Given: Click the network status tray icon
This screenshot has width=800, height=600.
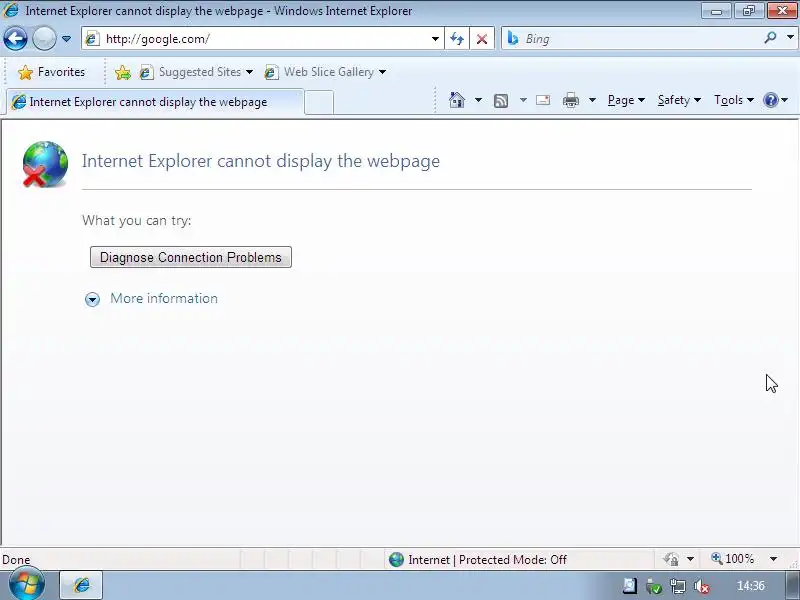Looking at the screenshot, I should [x=678, y=587].
